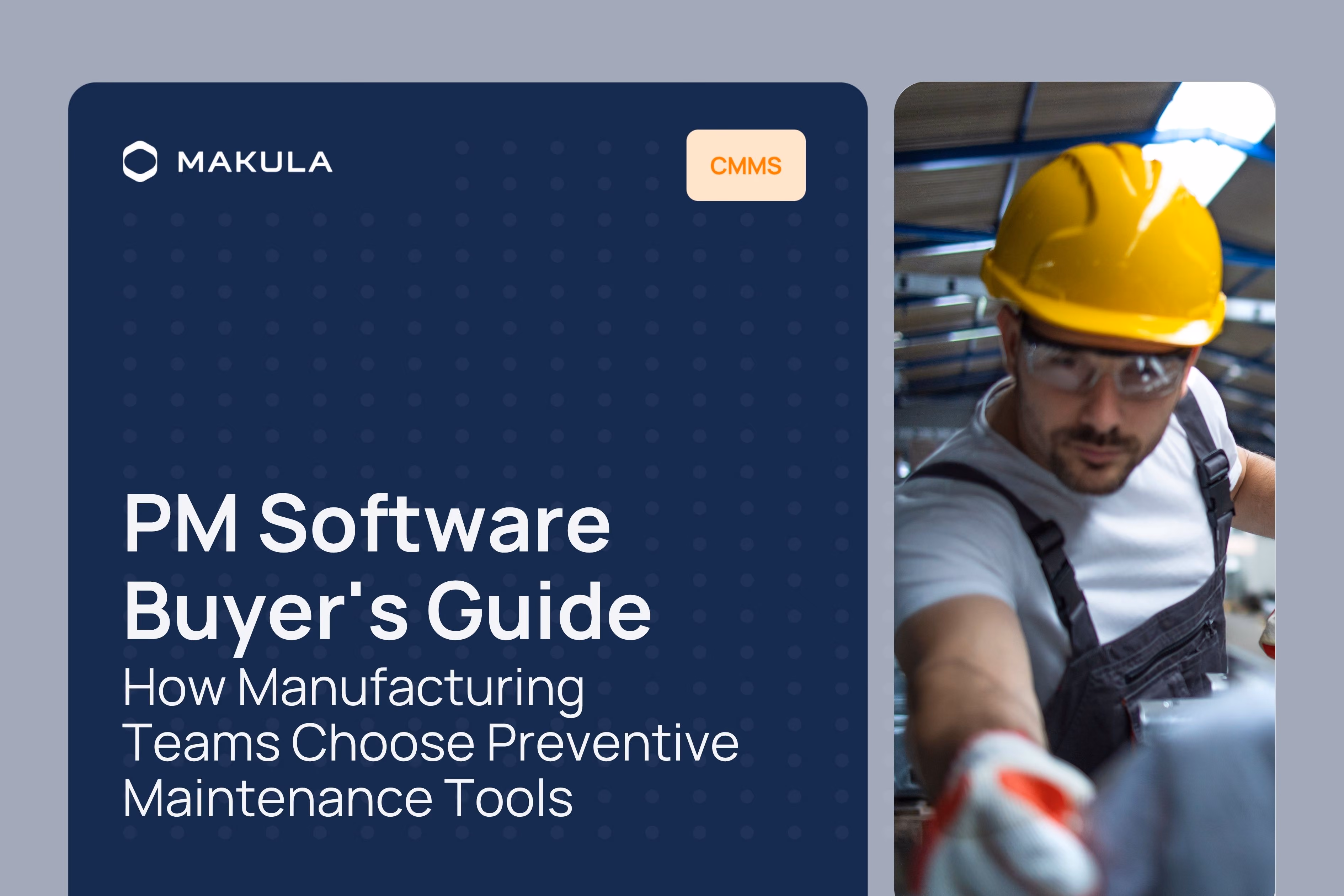1344x896 pixels.
Task: Click the 'How Manufacturing Teams Choose' subtitle text
Action: (x=431, y=742)
